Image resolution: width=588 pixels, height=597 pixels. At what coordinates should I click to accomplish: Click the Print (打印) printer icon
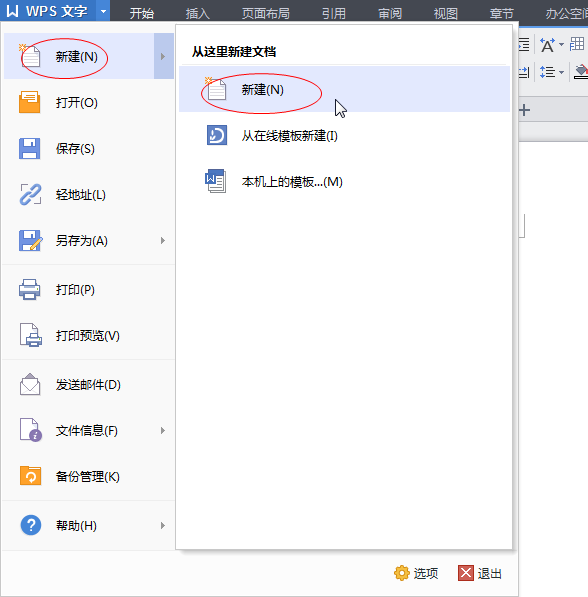point(30,290)
